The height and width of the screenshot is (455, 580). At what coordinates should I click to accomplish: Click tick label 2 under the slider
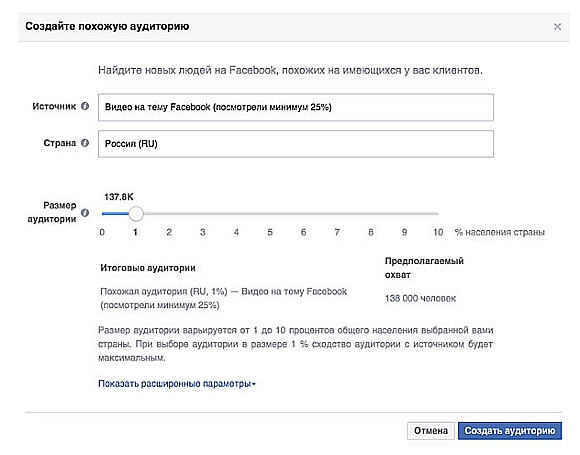pos(169,232)
